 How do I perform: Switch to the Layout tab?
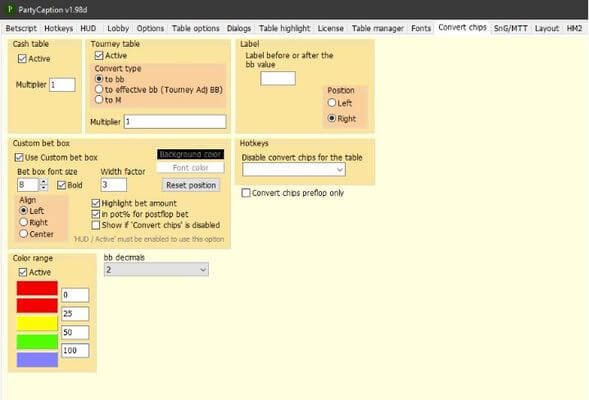tap(547, 29)
